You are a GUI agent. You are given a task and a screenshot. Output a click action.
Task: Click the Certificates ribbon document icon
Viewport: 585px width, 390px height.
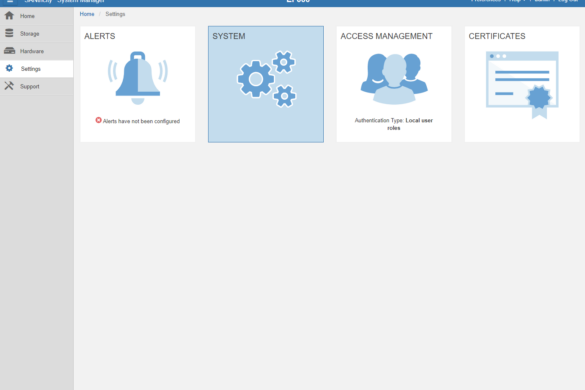point(522,85)
